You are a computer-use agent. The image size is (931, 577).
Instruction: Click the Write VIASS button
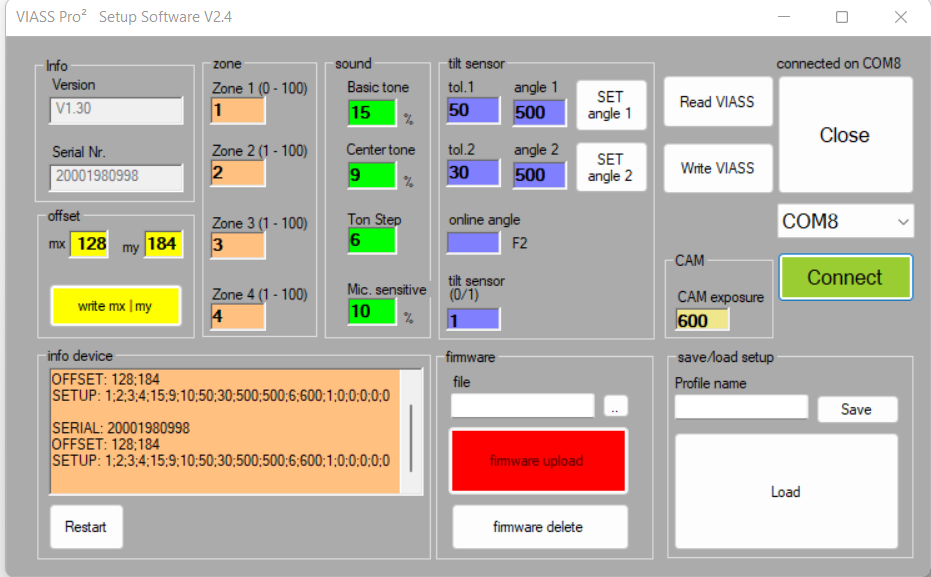[x=718, y=168]
